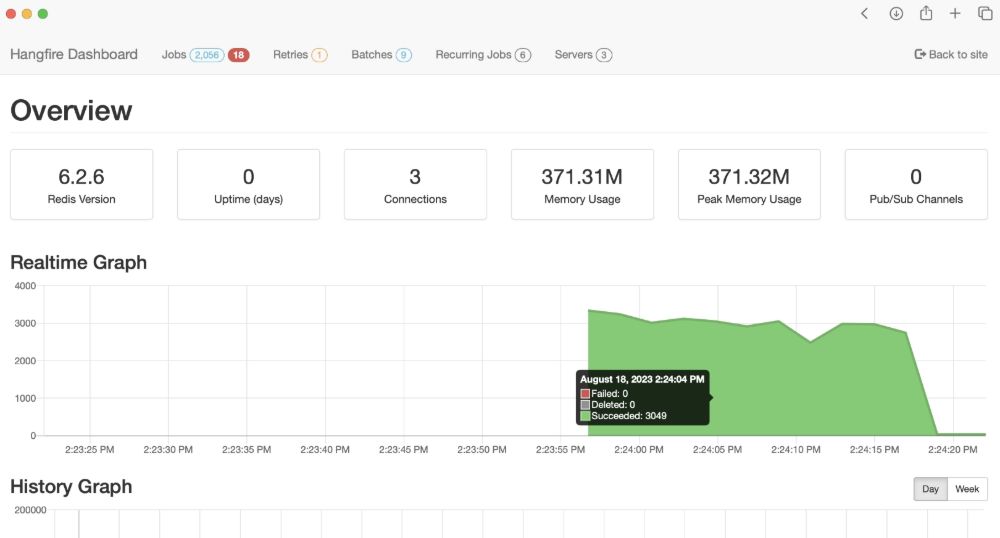
Task: Click green Succeeded legend swatch in tooltip
Action: [x=585, y=416]
